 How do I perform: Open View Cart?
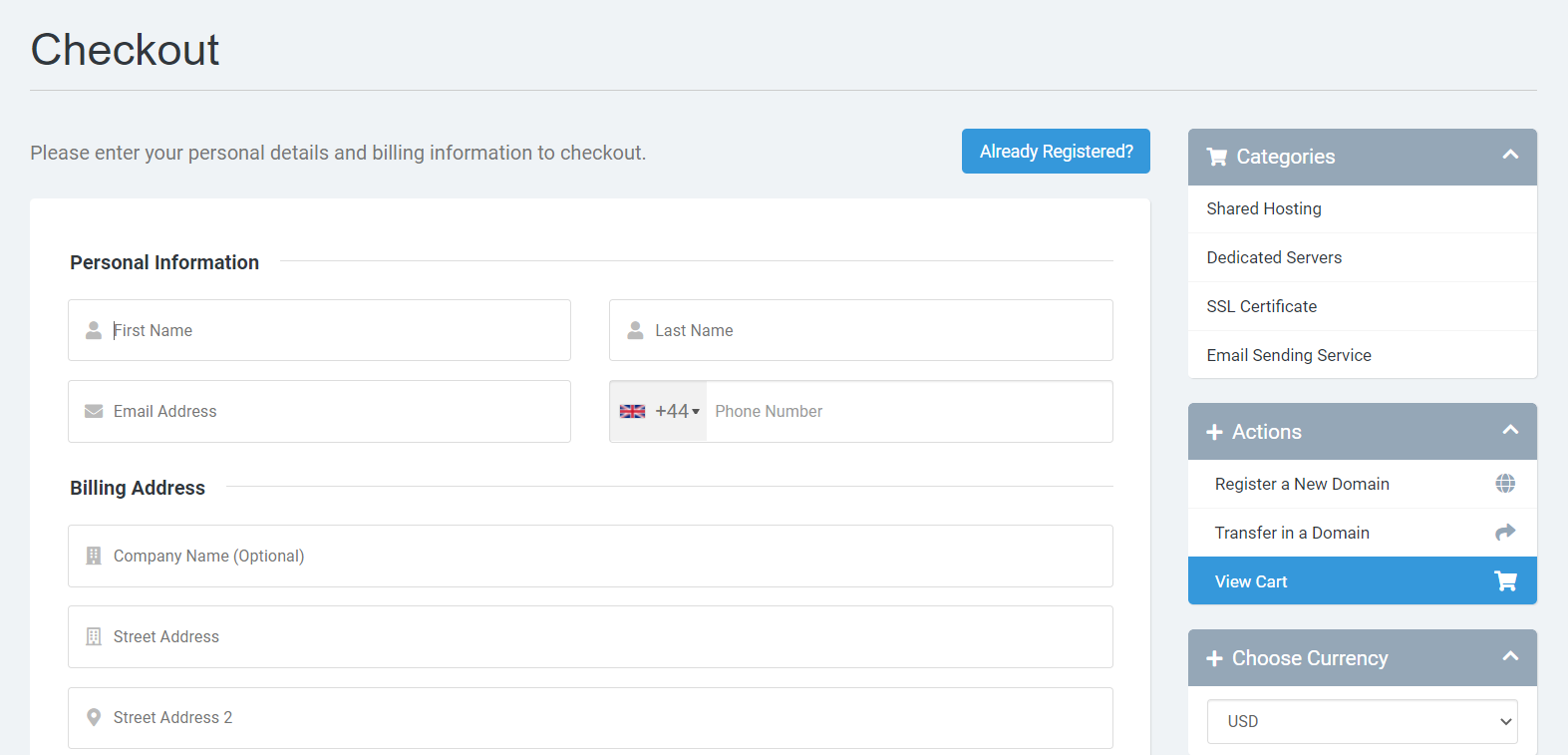coord(1363,580)
